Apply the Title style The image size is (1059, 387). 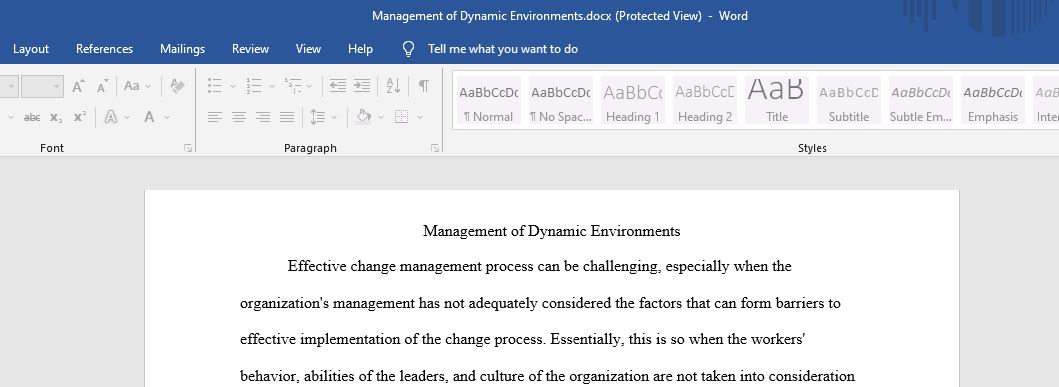tap(777, 100)
